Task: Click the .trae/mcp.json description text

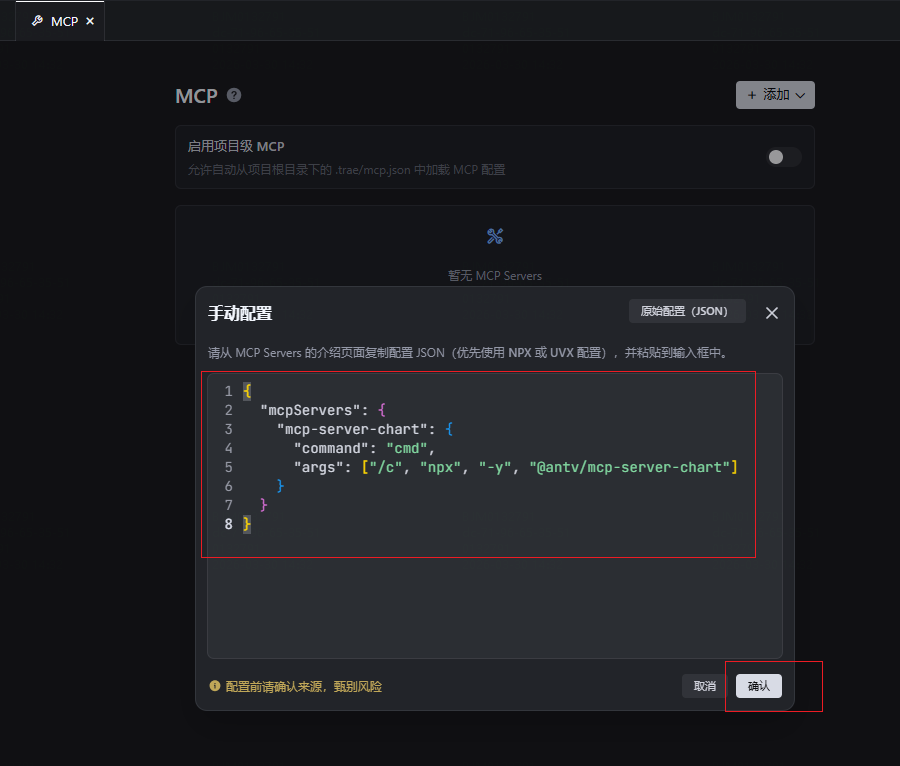Action: point(347,170)
